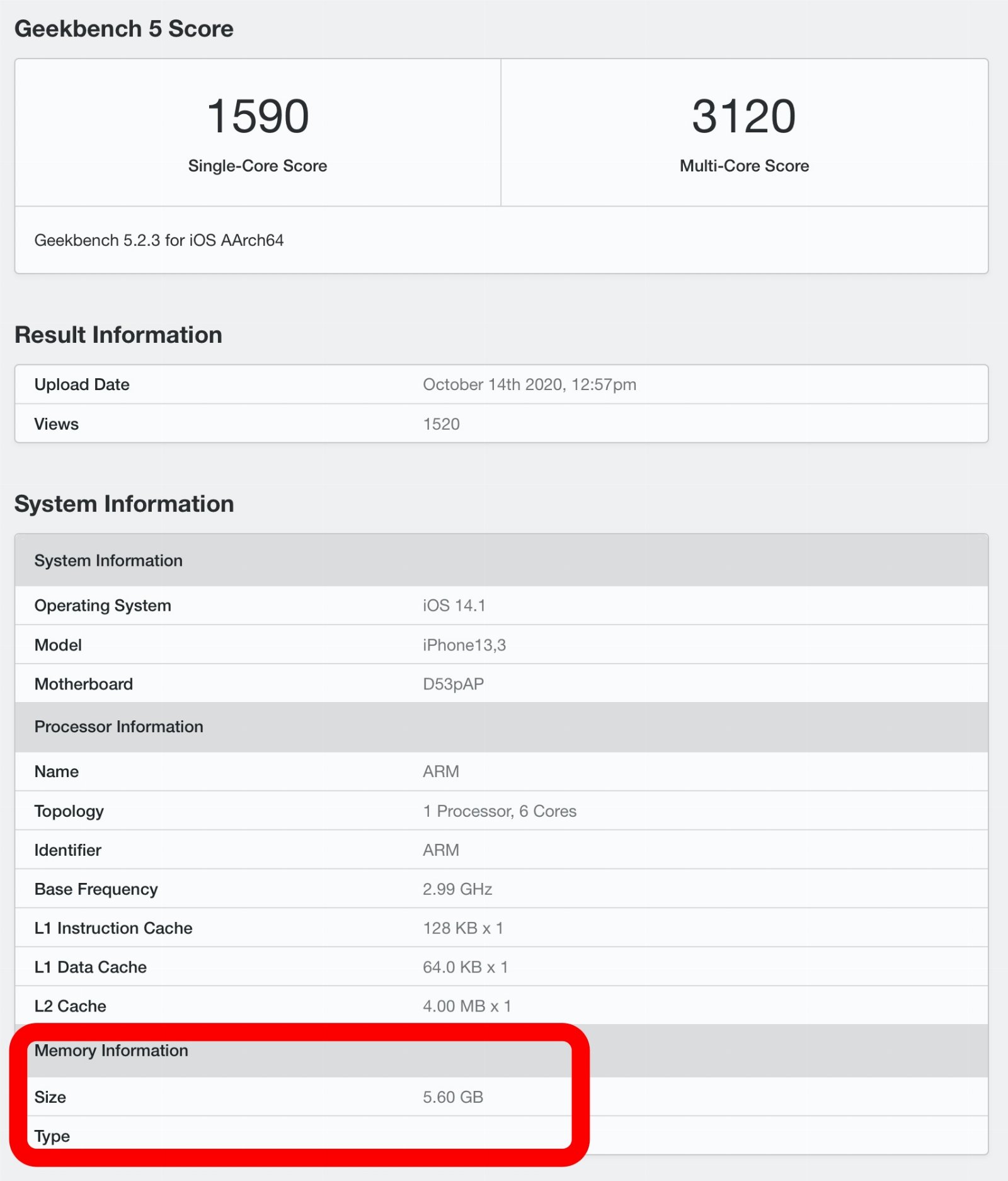
Task: Click the L2 Cache value 4.00 MB x 1
Action: (467, 1006)
